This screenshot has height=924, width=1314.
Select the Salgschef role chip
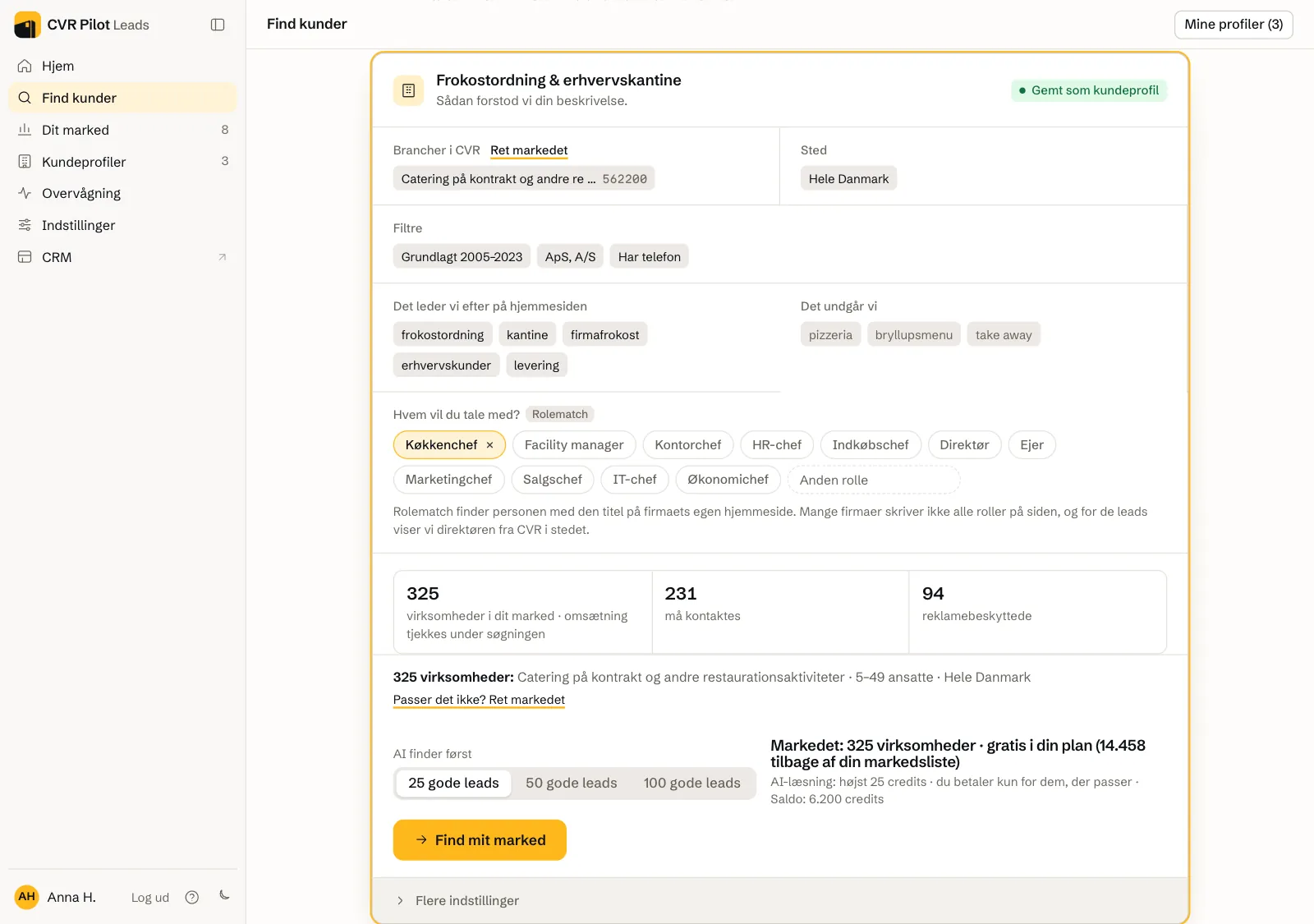(x=553, y=480)
